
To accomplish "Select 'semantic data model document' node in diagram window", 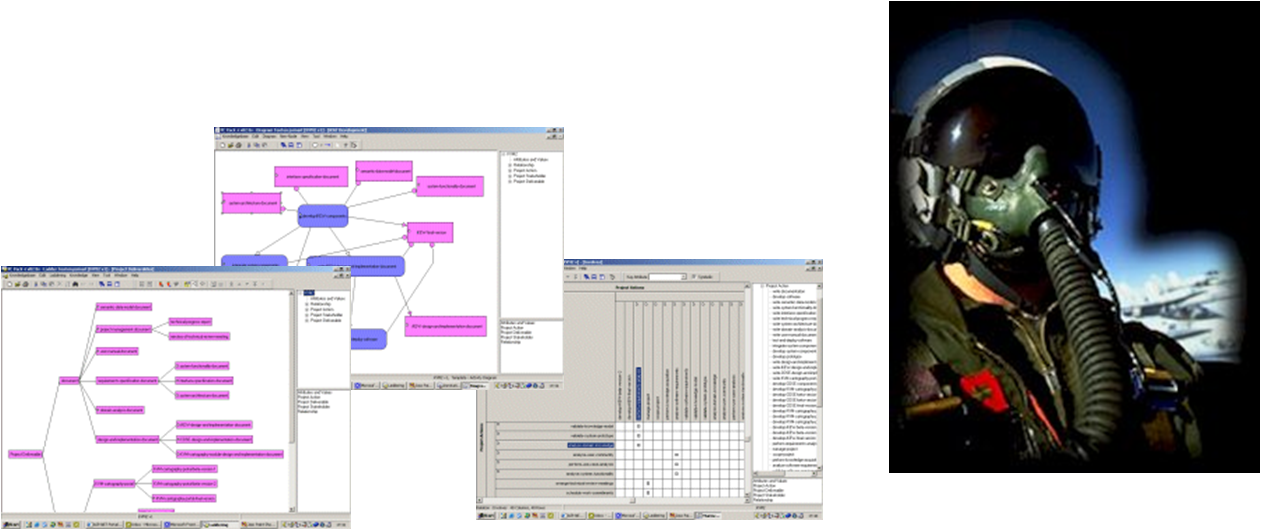I will 384,171.
